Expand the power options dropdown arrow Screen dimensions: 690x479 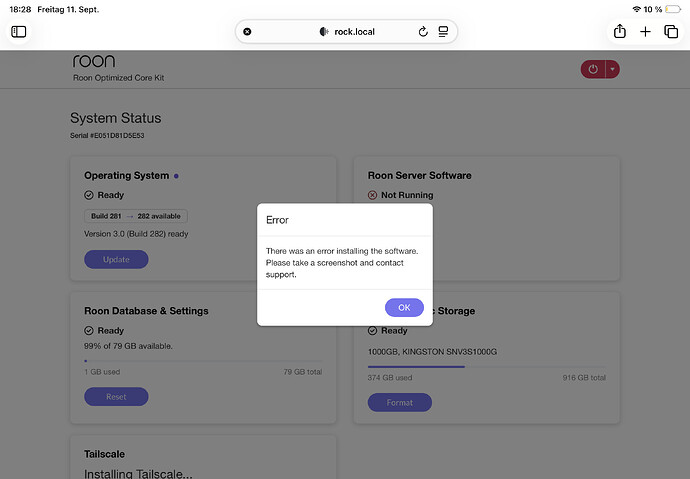tap(613, 69)
